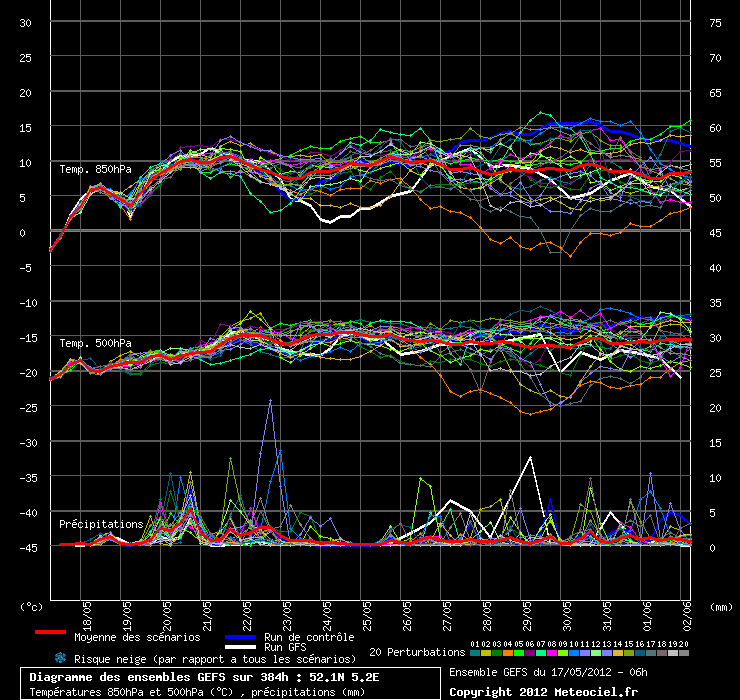Select perturbation 06 purple swatch
The height and width of the screenshot is (700, 740).
coord(530,653)
